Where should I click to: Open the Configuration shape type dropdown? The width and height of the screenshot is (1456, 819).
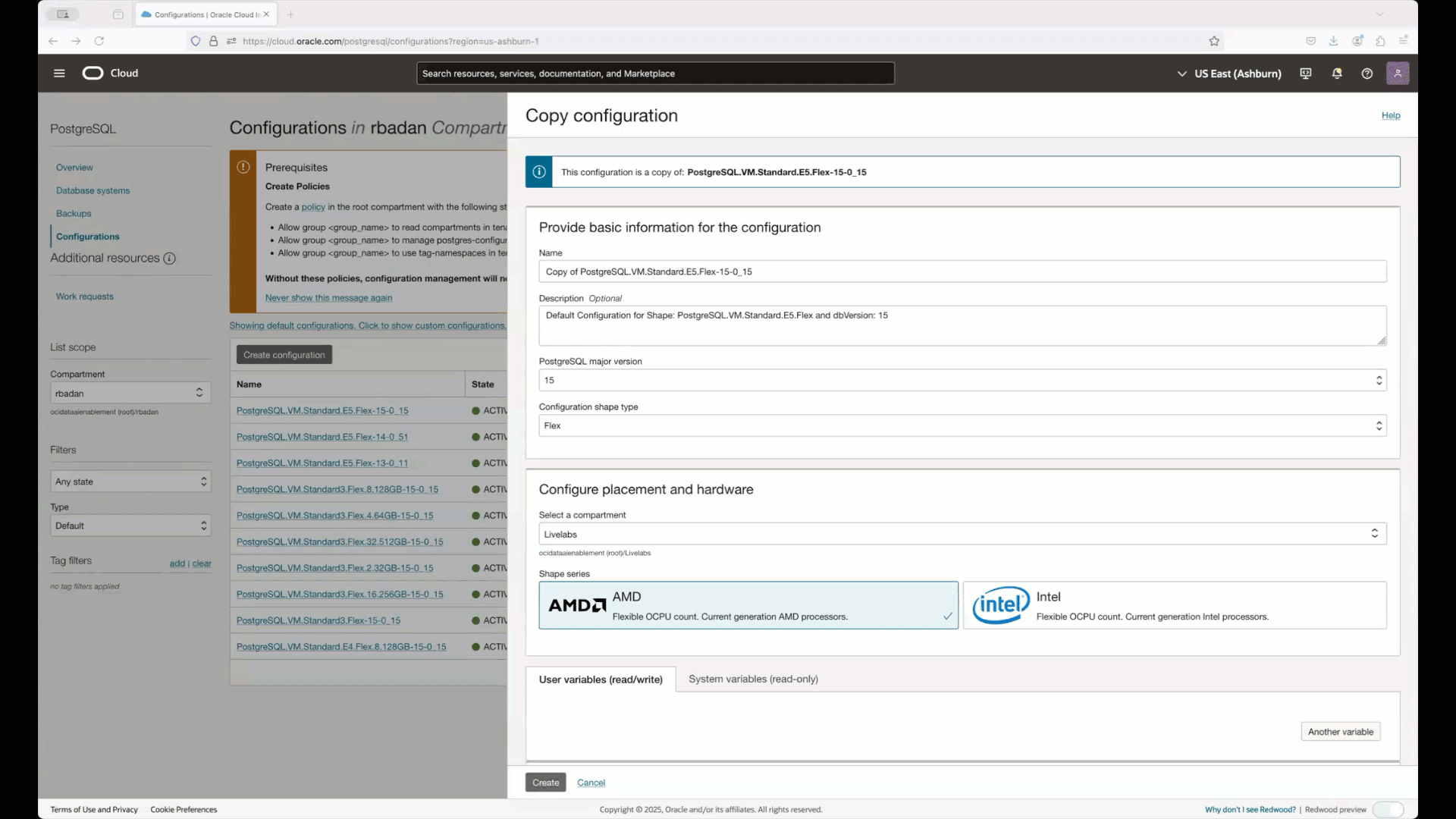[1378, 425]
